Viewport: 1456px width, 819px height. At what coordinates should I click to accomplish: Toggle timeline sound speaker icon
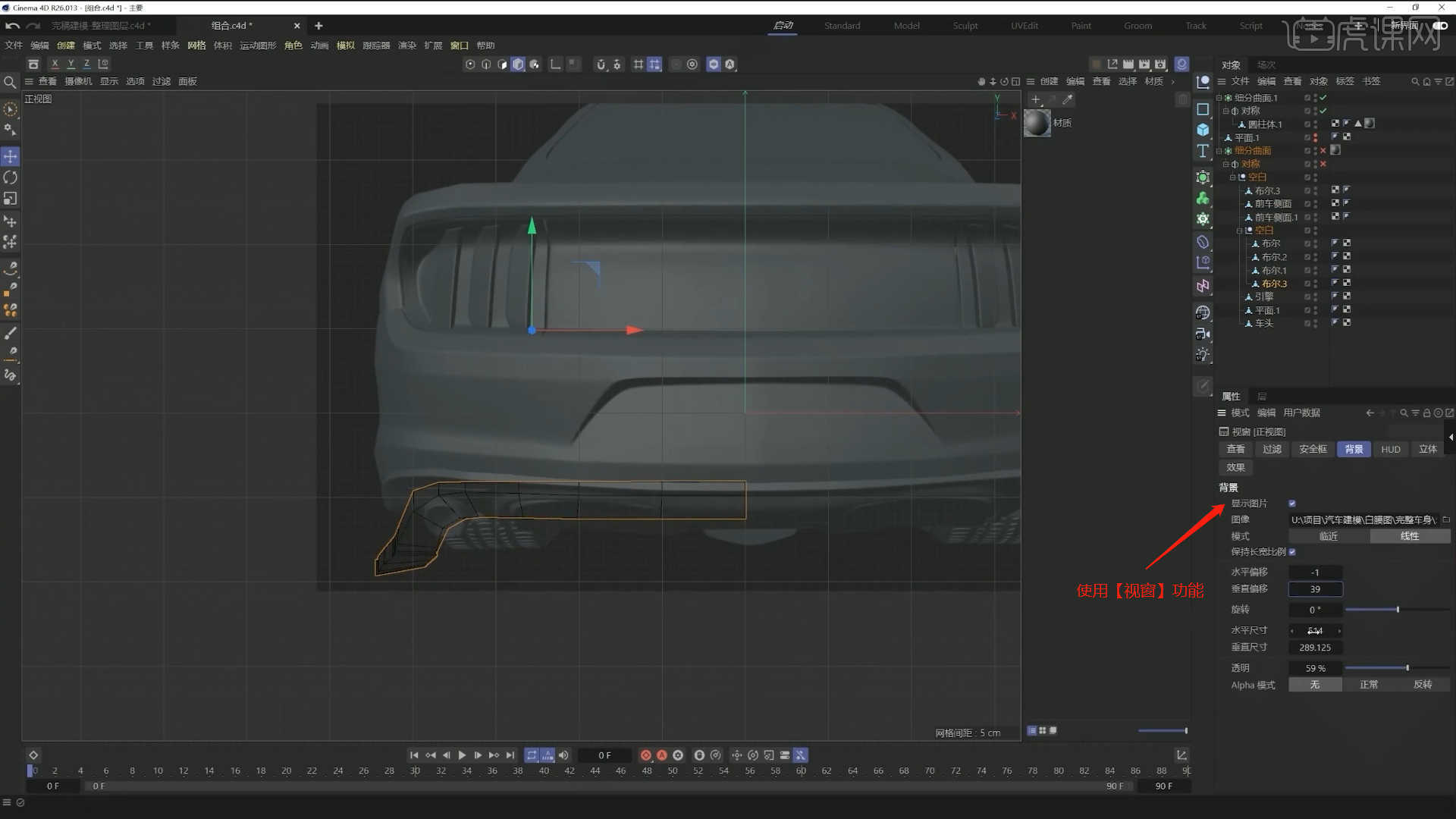click(x=563, y=755)
